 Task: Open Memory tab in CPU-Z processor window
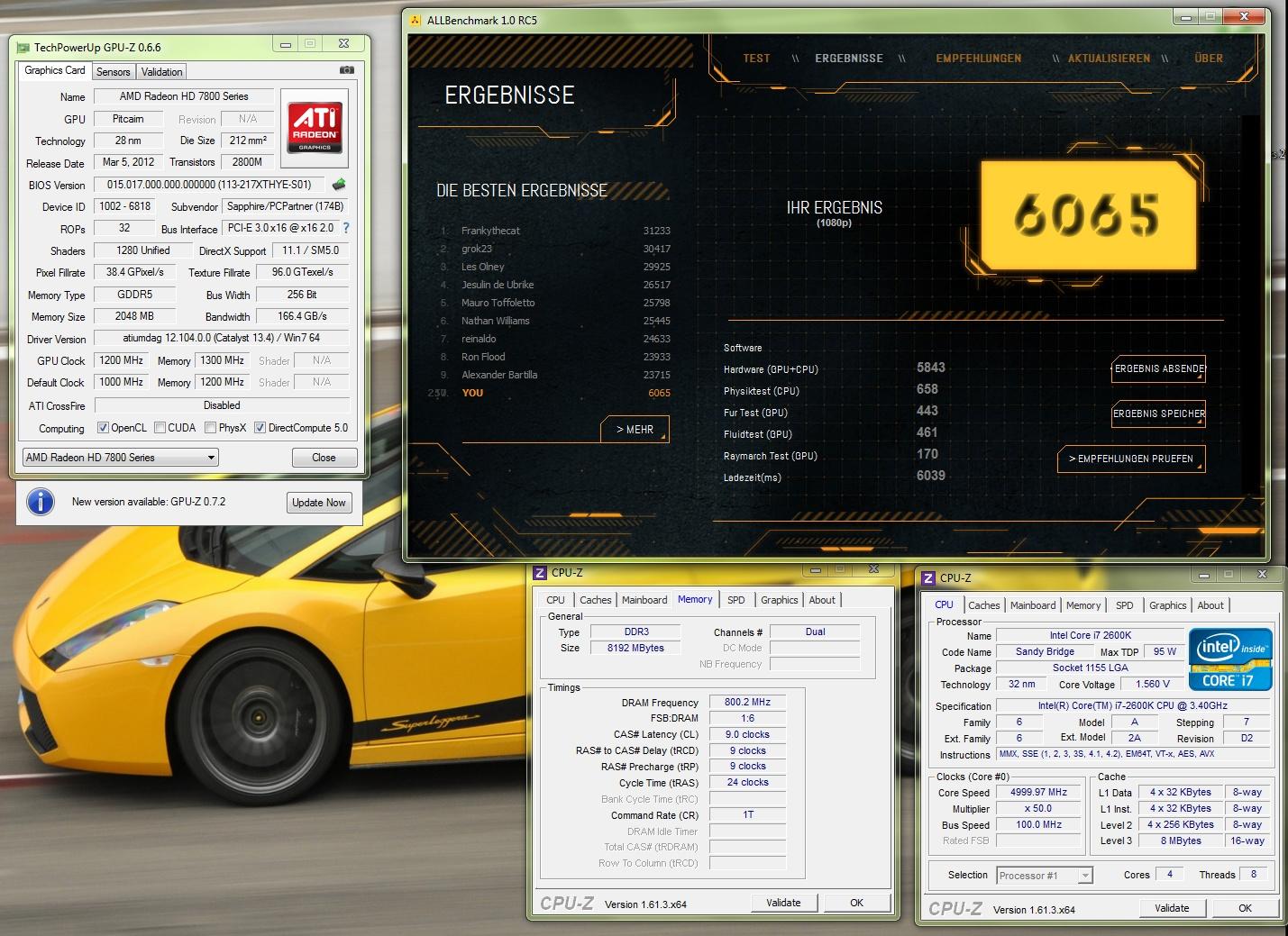coord(1083,605)
